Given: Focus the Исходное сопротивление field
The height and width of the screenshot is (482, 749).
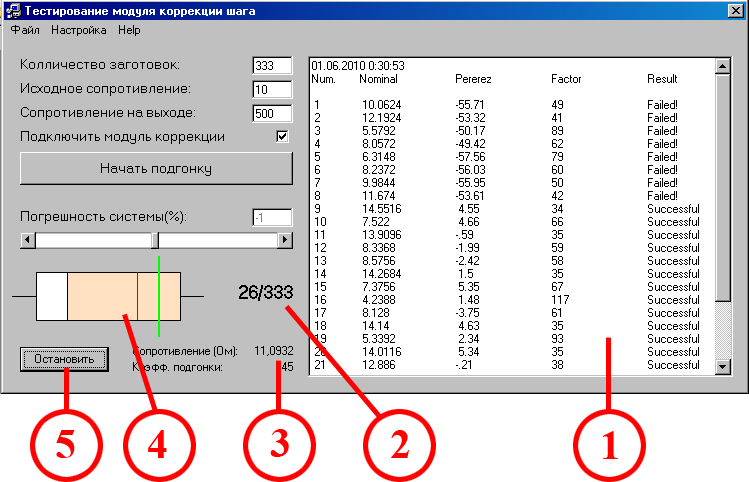Looking at the screenshot, I should (x=272, y=89).
